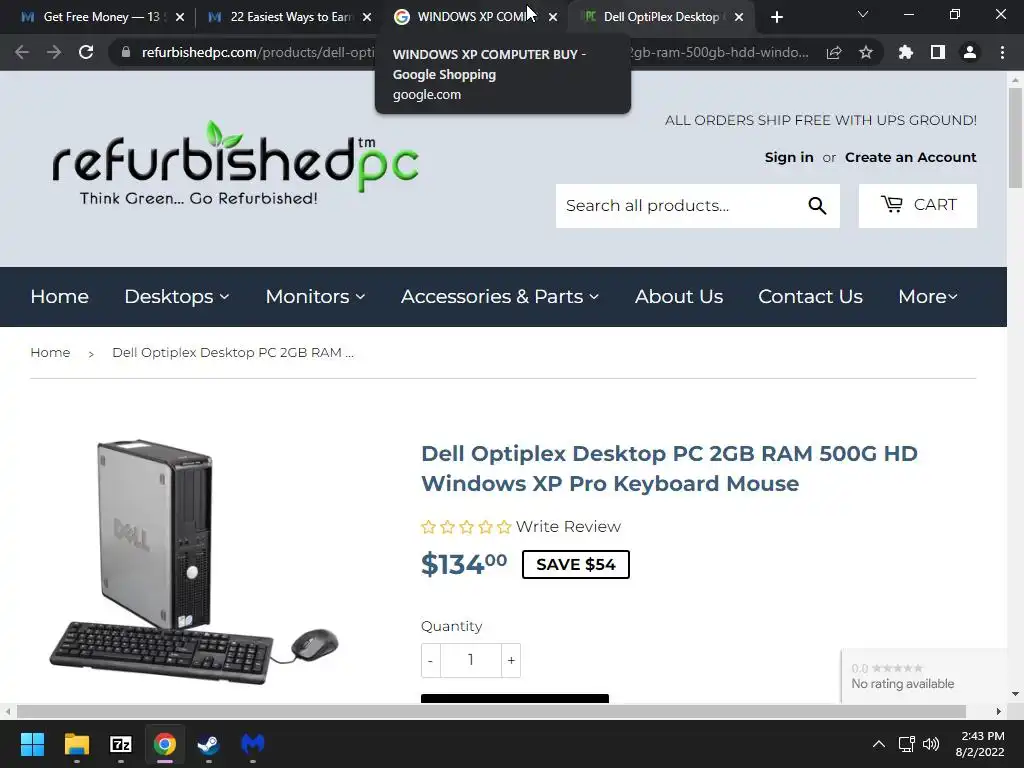1024x768 pixels.
Task: Open Chrome's three-dot menu
Action: click(x=1002, y=52)
